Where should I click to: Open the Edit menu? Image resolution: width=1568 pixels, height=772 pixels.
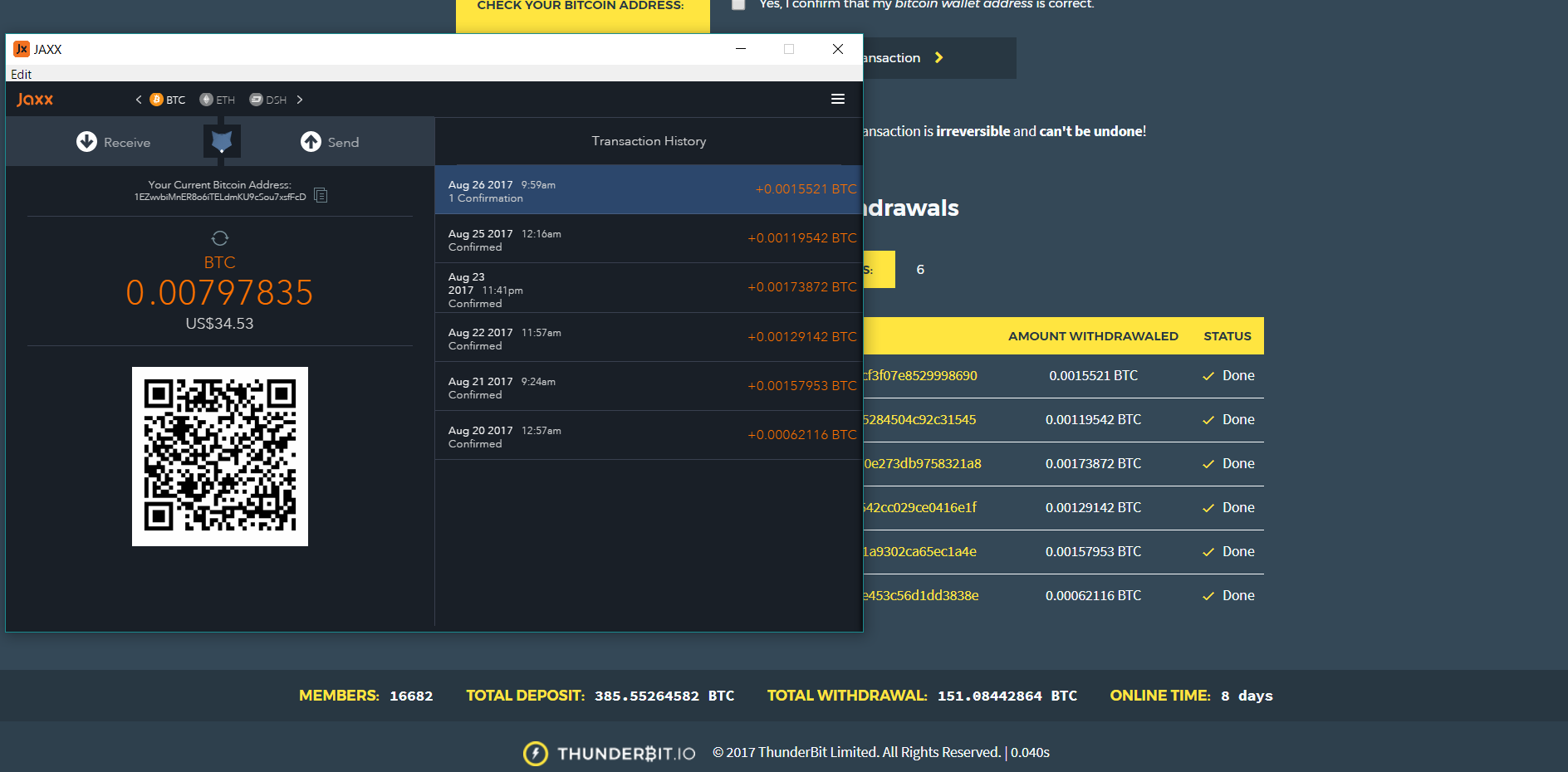tap(21, 74)
